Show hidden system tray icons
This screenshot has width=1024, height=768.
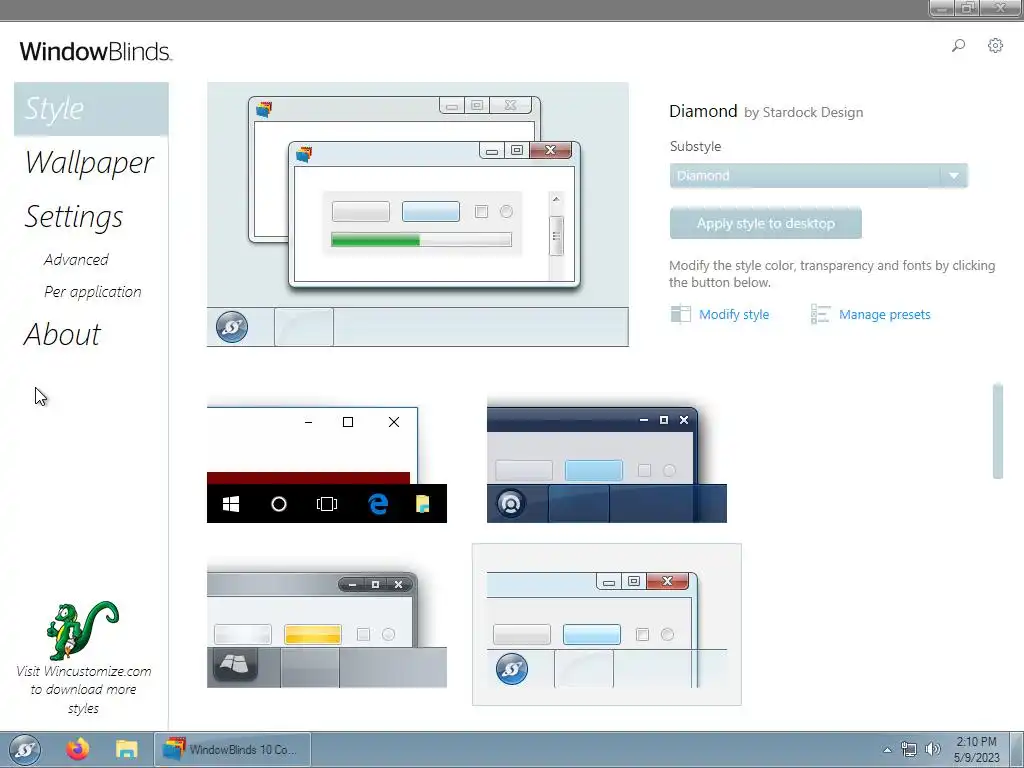click(x=887, y=750)
